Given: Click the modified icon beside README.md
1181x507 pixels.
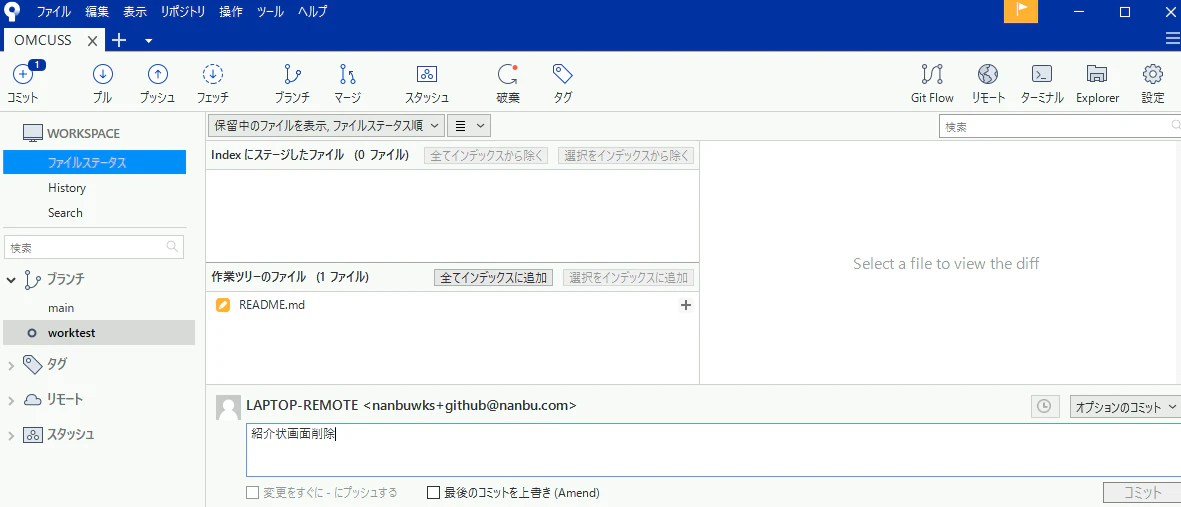Looking at the screenshot, I should [x=222, y=305].
